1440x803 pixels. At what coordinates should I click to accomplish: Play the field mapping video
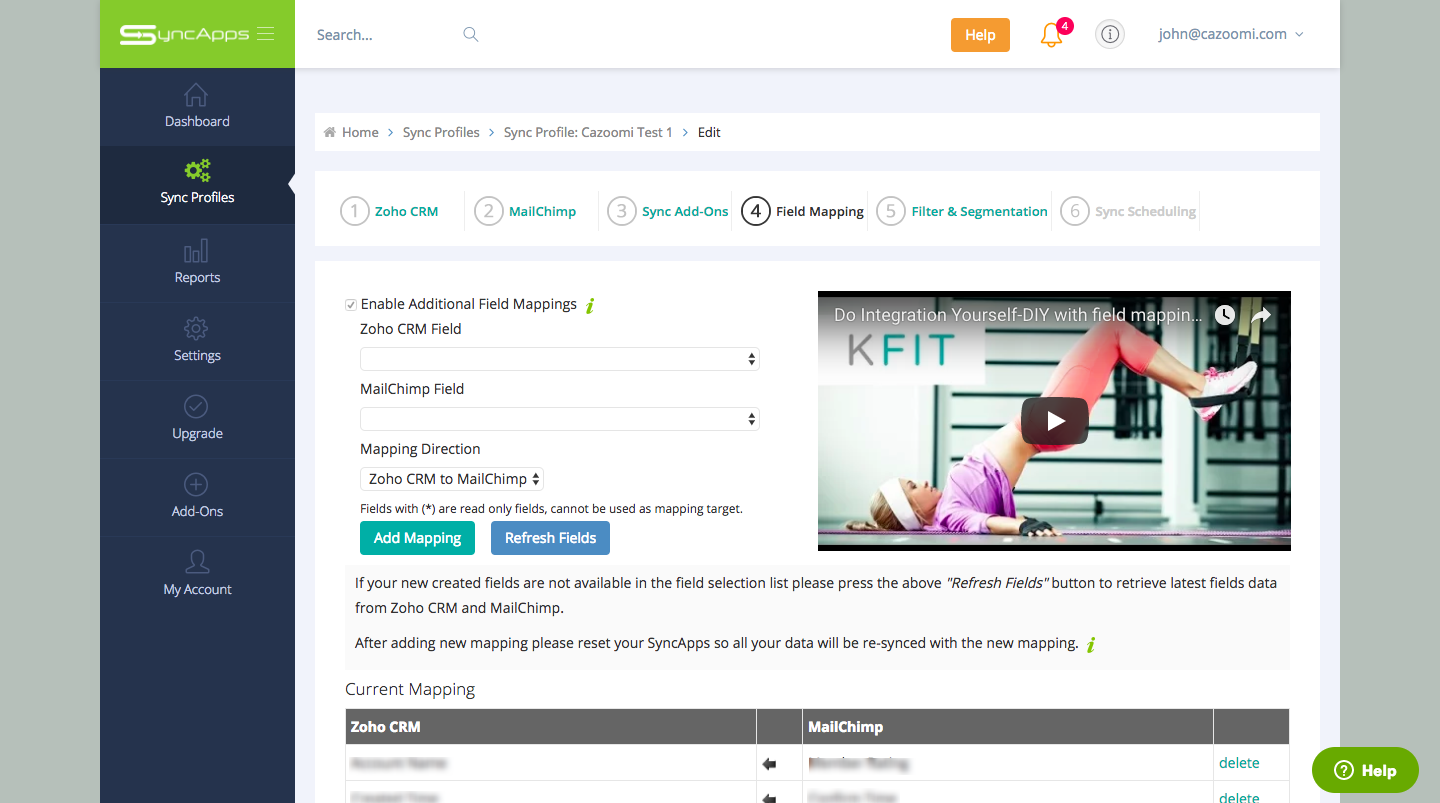click(x=1054, y=421)
